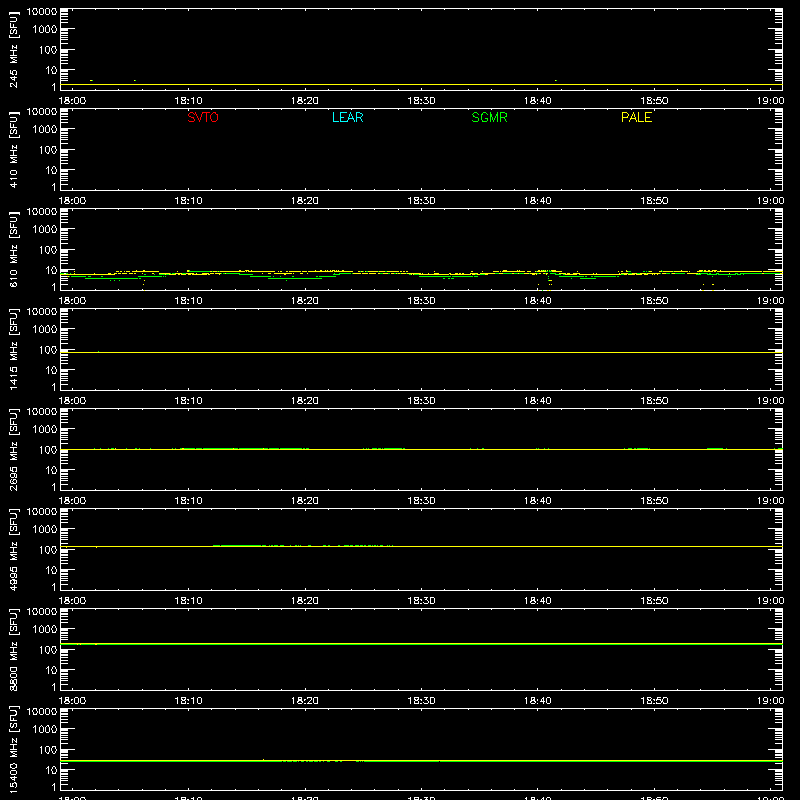This screenshot has width=800, height=800.
Task: Click the green flux trace in 8800 MHz plot
Action: coord(421,644)
